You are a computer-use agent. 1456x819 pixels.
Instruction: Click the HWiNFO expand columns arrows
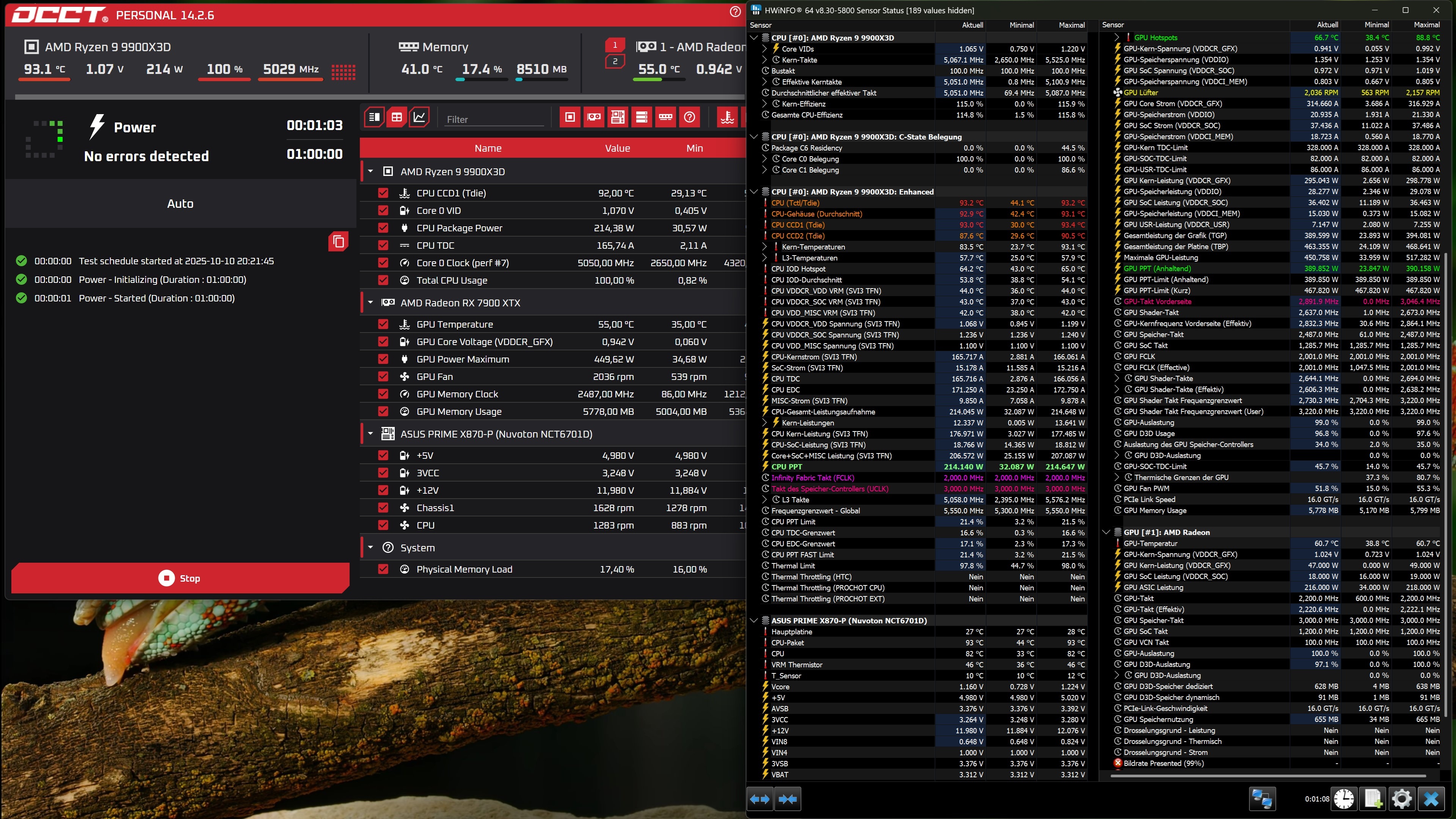click(x=759, y=799)
